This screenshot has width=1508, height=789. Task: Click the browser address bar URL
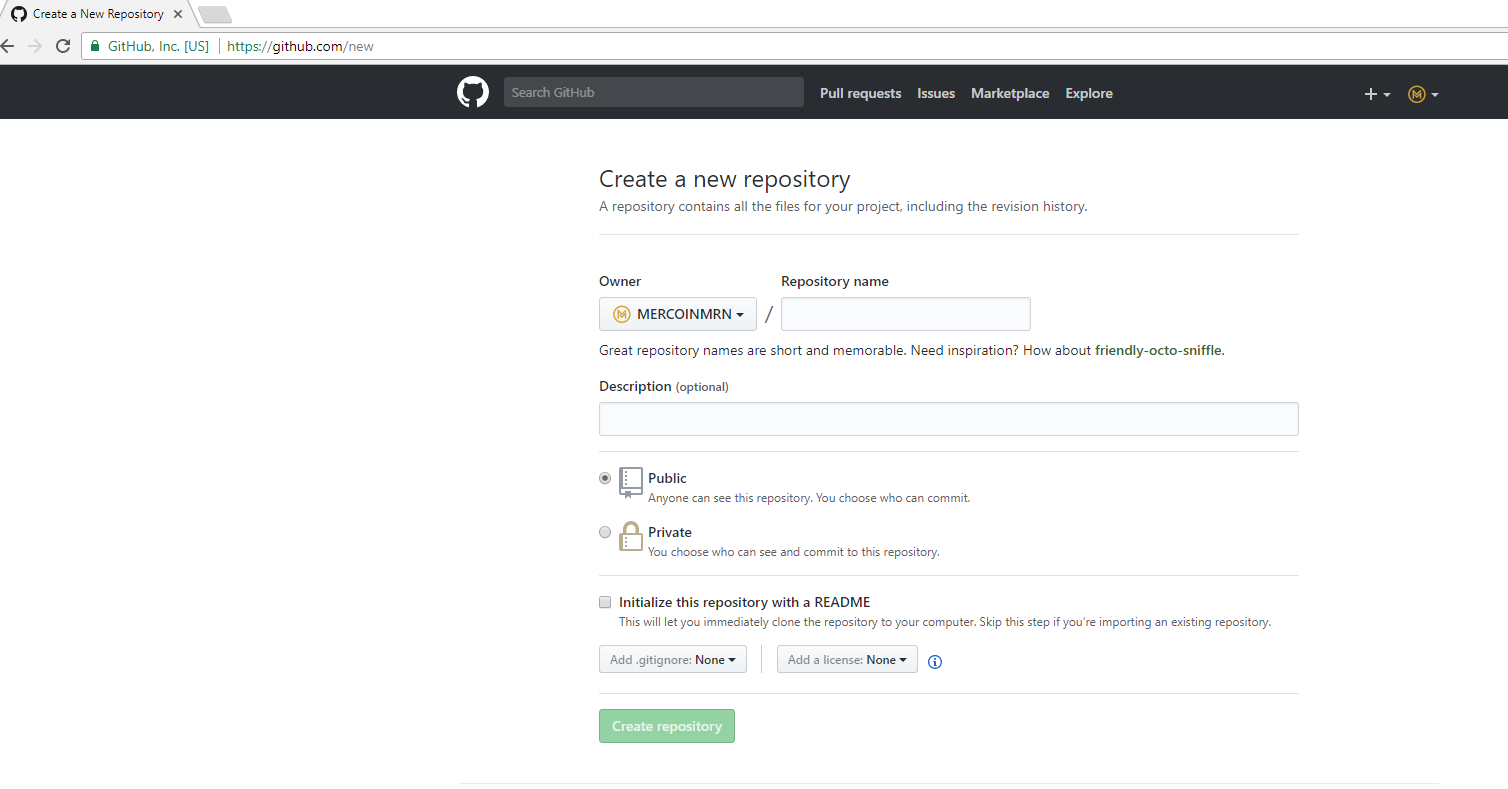click(300, 46)
